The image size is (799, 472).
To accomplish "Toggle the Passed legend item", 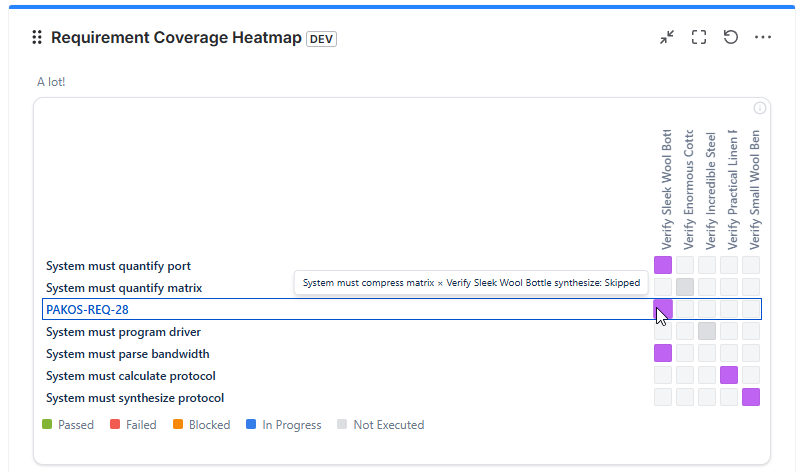I will (x=68, y=425).
